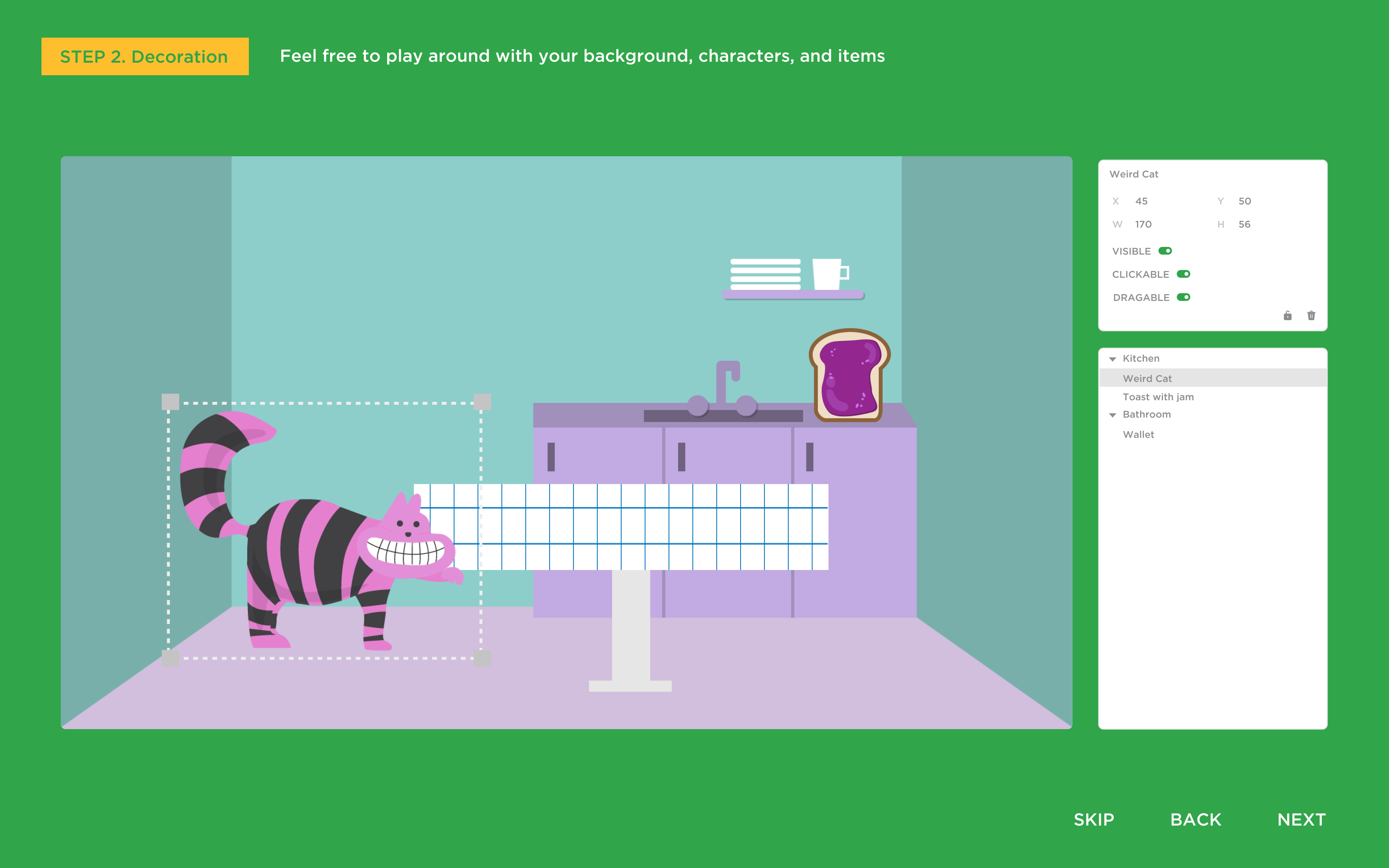Grab the bottom-left selection handle
Screen dimensions: 1389x868
[x=170, y=658]
